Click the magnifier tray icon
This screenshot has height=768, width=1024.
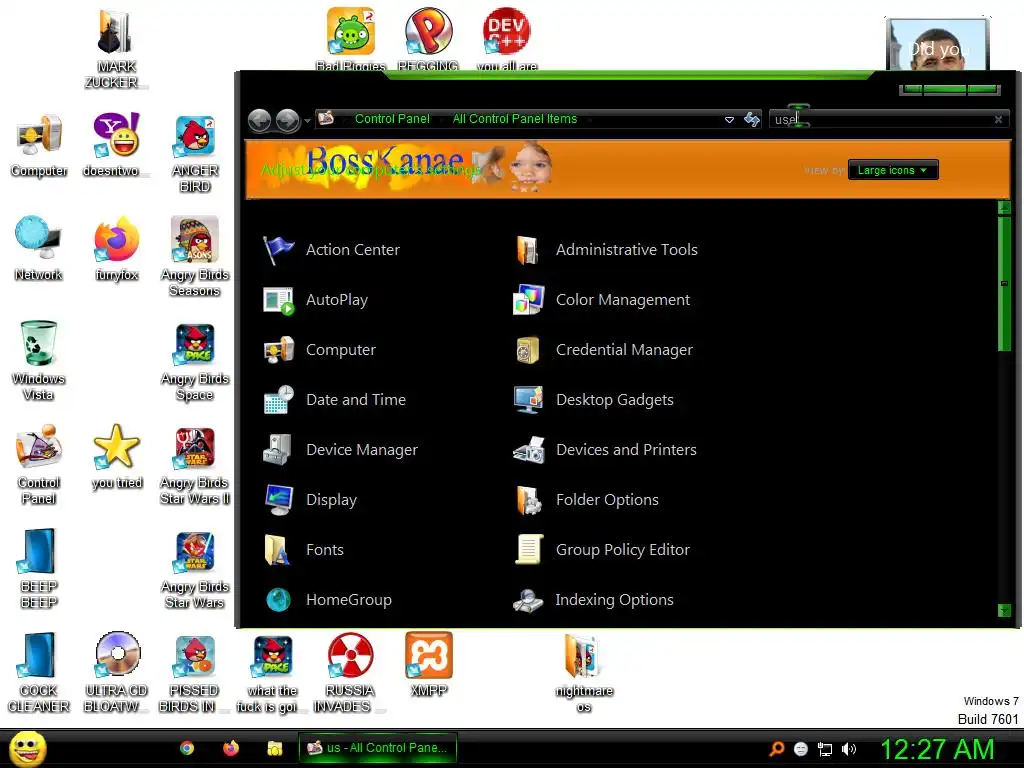tap(777, 749)
